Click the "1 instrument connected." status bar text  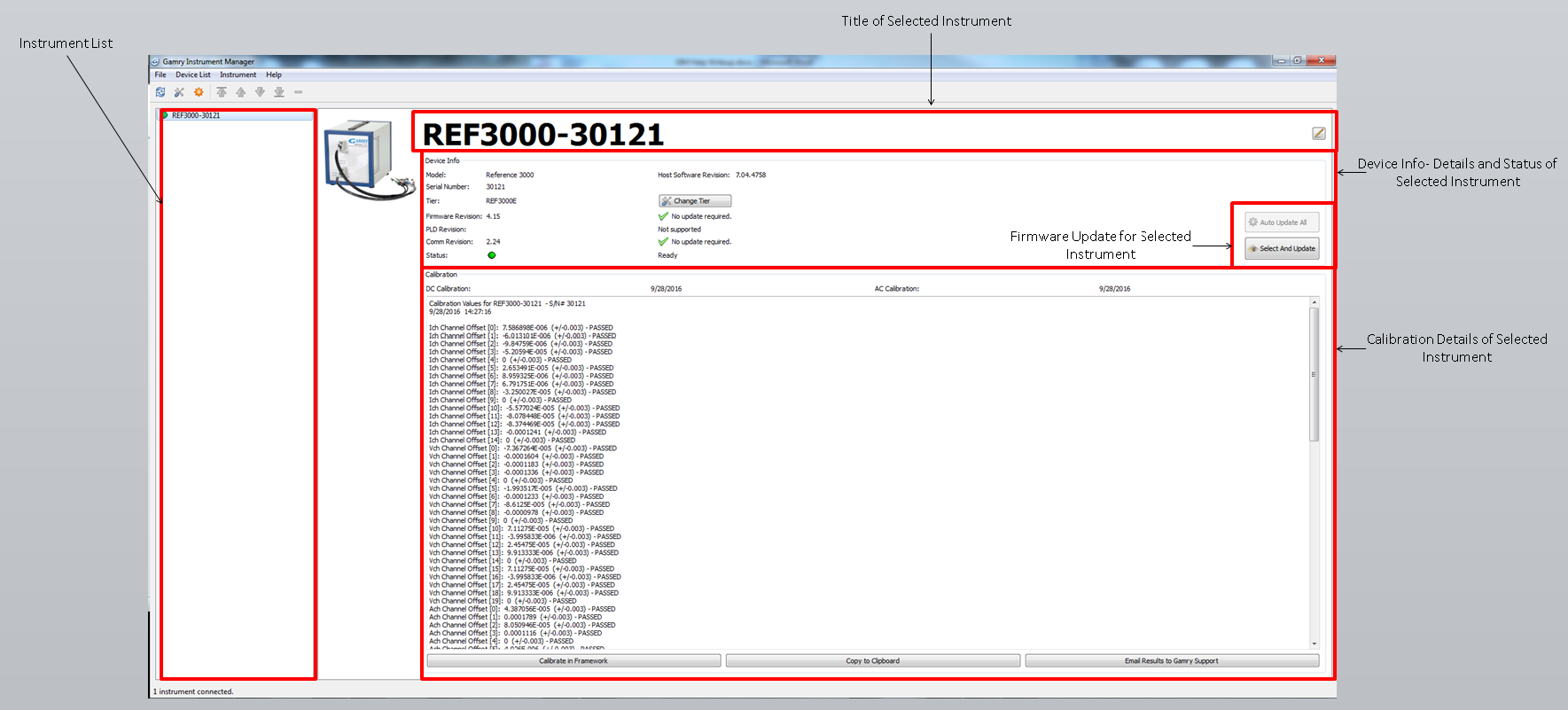pos(193,691)
